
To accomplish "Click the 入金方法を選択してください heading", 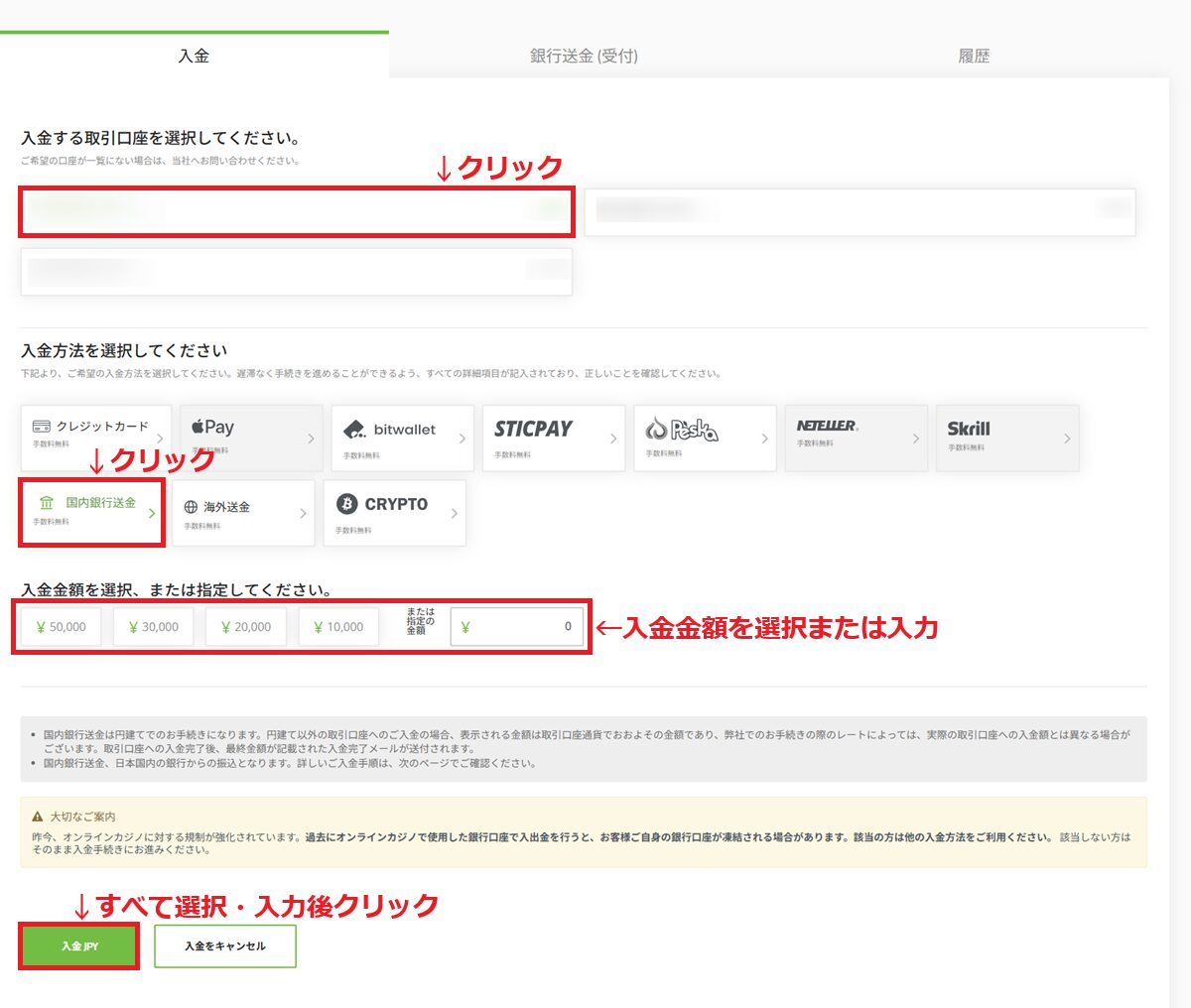I will tap(124, 350).
